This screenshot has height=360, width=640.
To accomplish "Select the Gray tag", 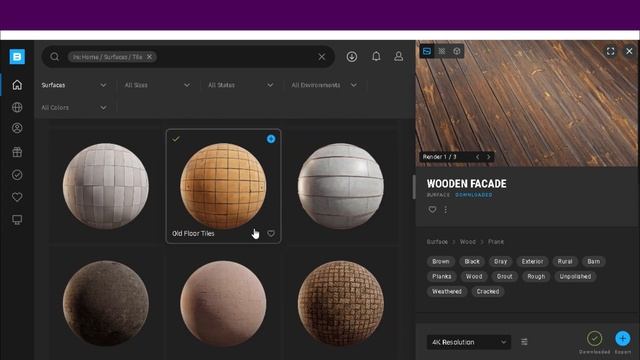I will pos(500,261).
